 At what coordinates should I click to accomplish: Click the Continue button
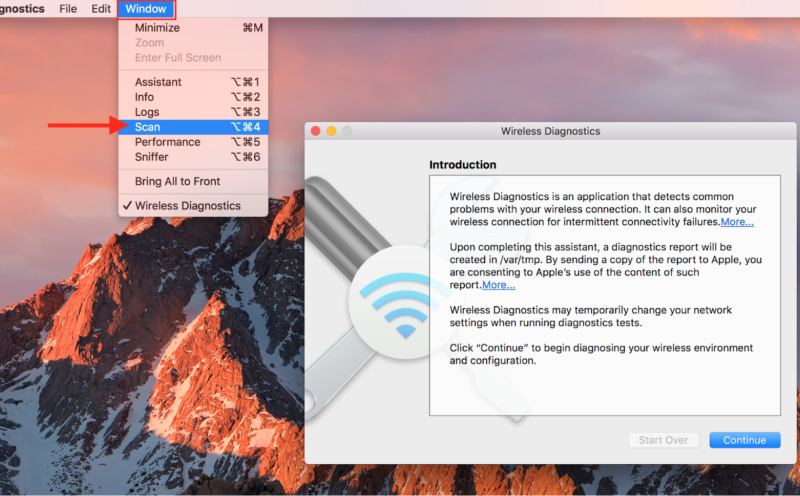(744, 440)
